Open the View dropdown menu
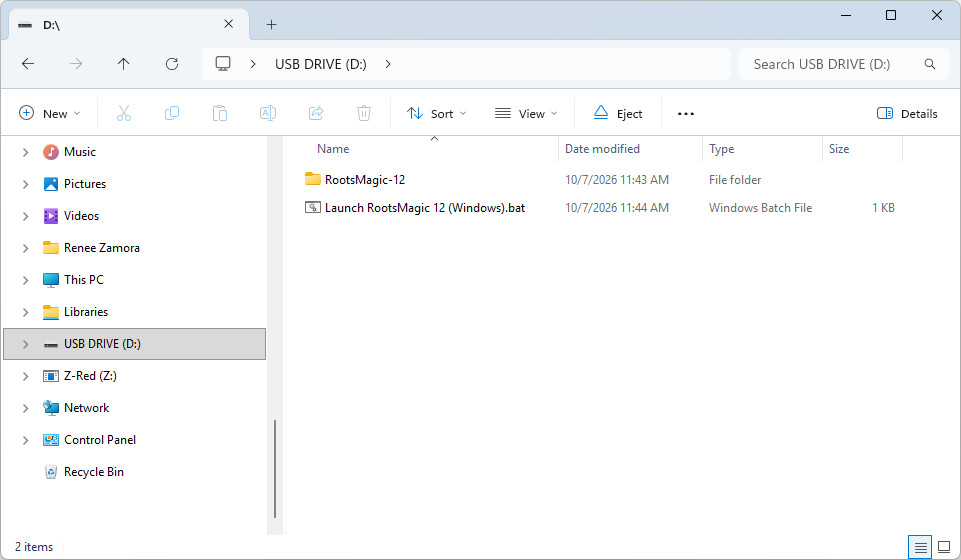 point(526,113)
